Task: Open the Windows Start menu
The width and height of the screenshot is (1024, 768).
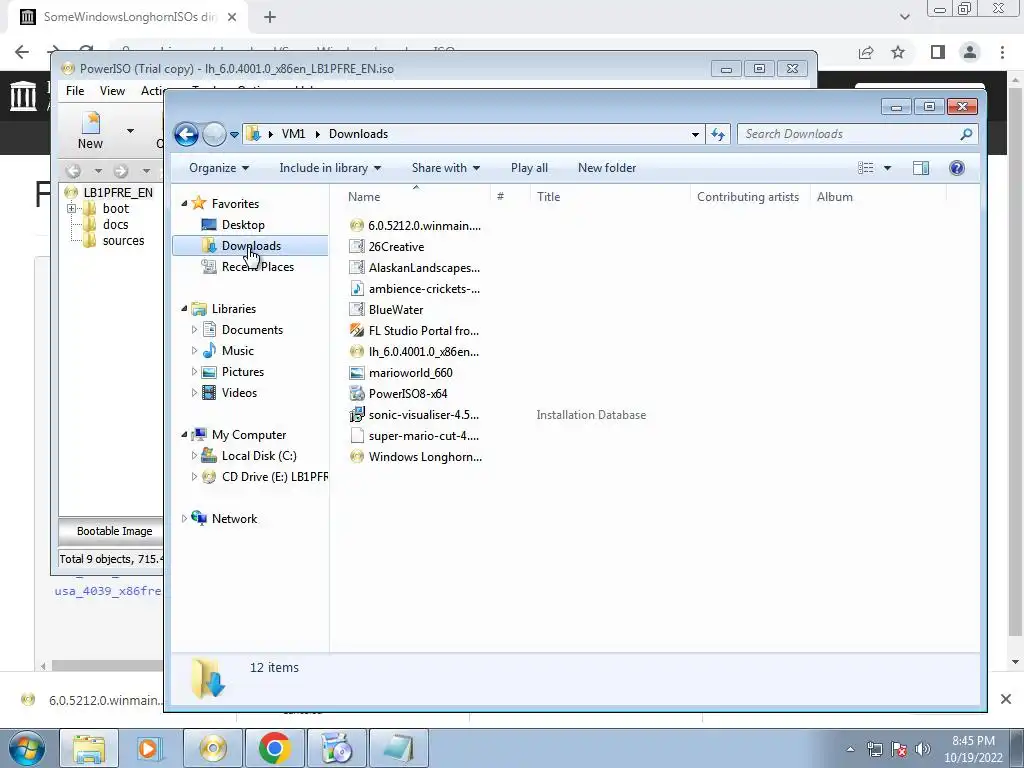Action: [x=26, y=748]
